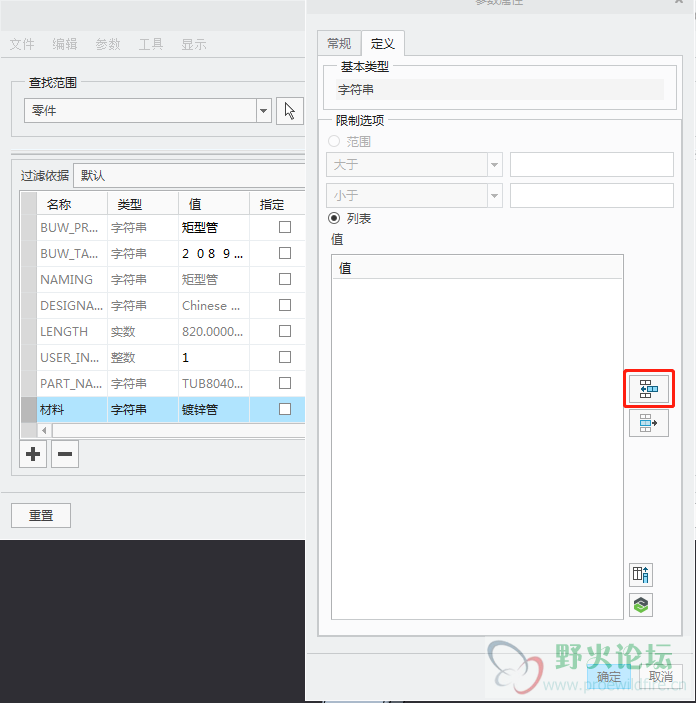
Task: Open the 过滤依据 默认 filter dropdown
Action: pyautogui.click(x=189, y=175)
